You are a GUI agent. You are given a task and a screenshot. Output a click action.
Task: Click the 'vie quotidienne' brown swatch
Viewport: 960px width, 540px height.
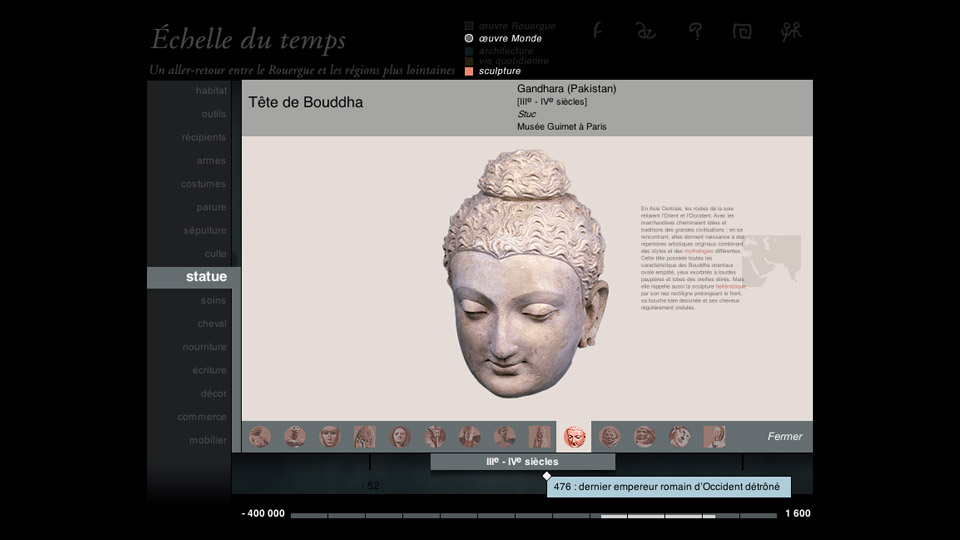tap(469, 61)
